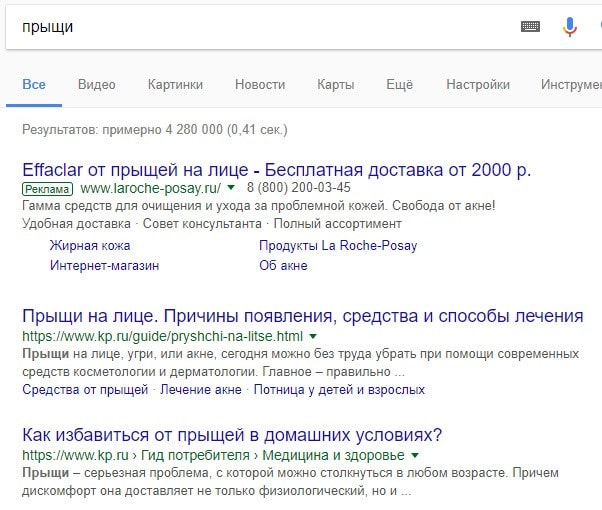
Task: Open Настройки search settings
Action: coord(476,85)
